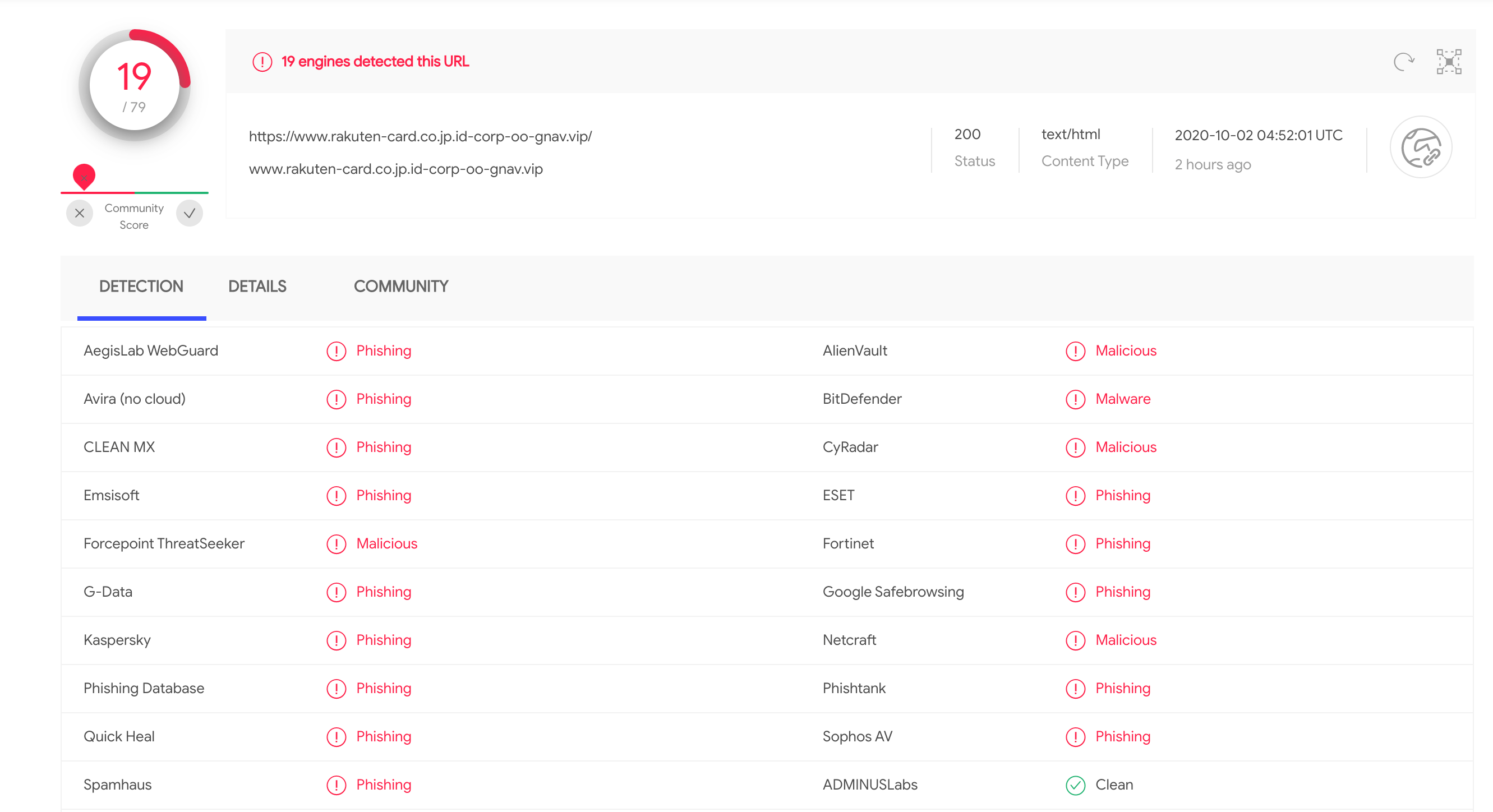Click the Forcepoint ThreatSeeker 'Malicious' label
The height and width of the screenshot is (812, 1493).
(x=386, y=543)
